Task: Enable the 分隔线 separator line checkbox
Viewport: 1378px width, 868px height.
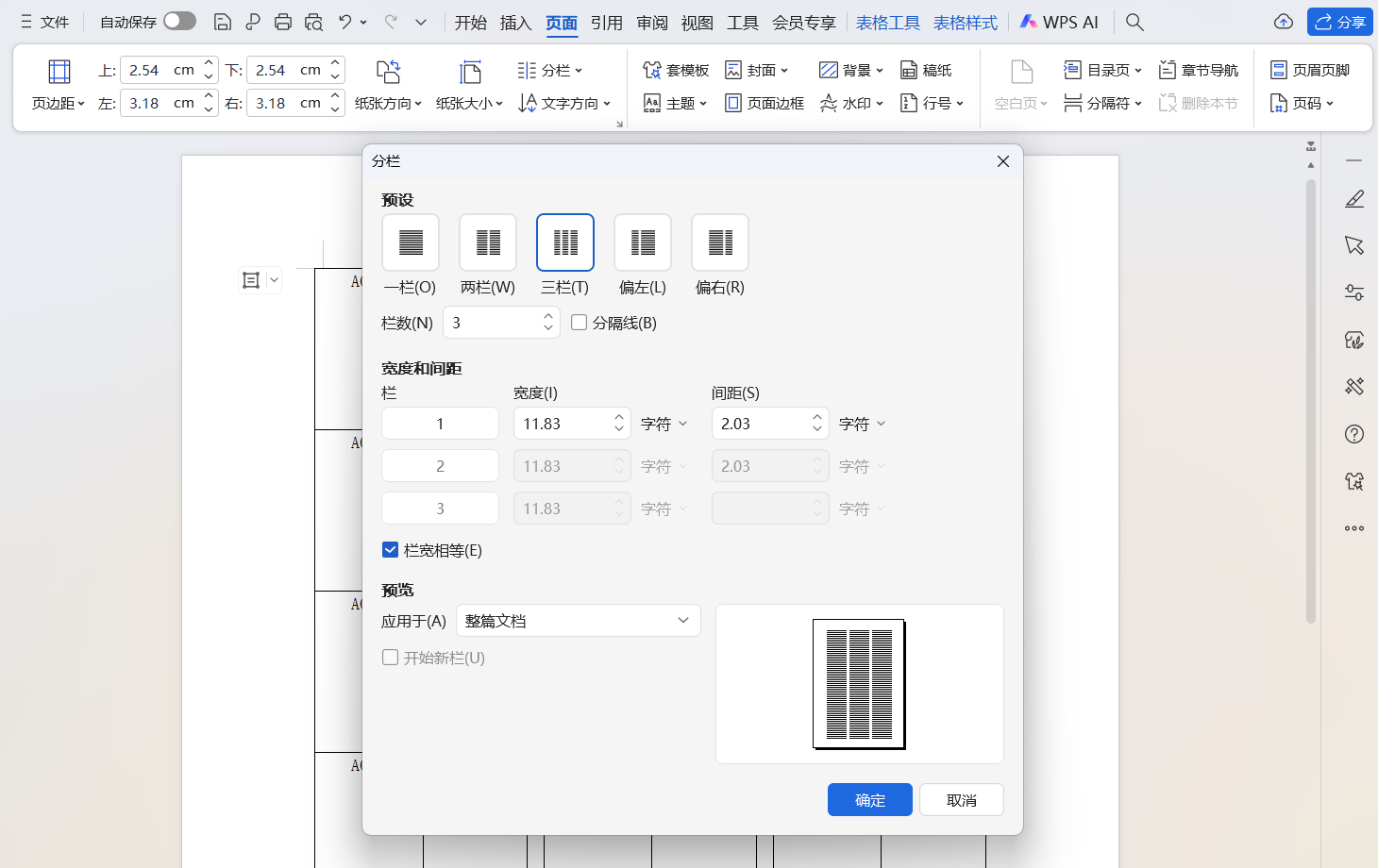Action: [x=579, y=322]
